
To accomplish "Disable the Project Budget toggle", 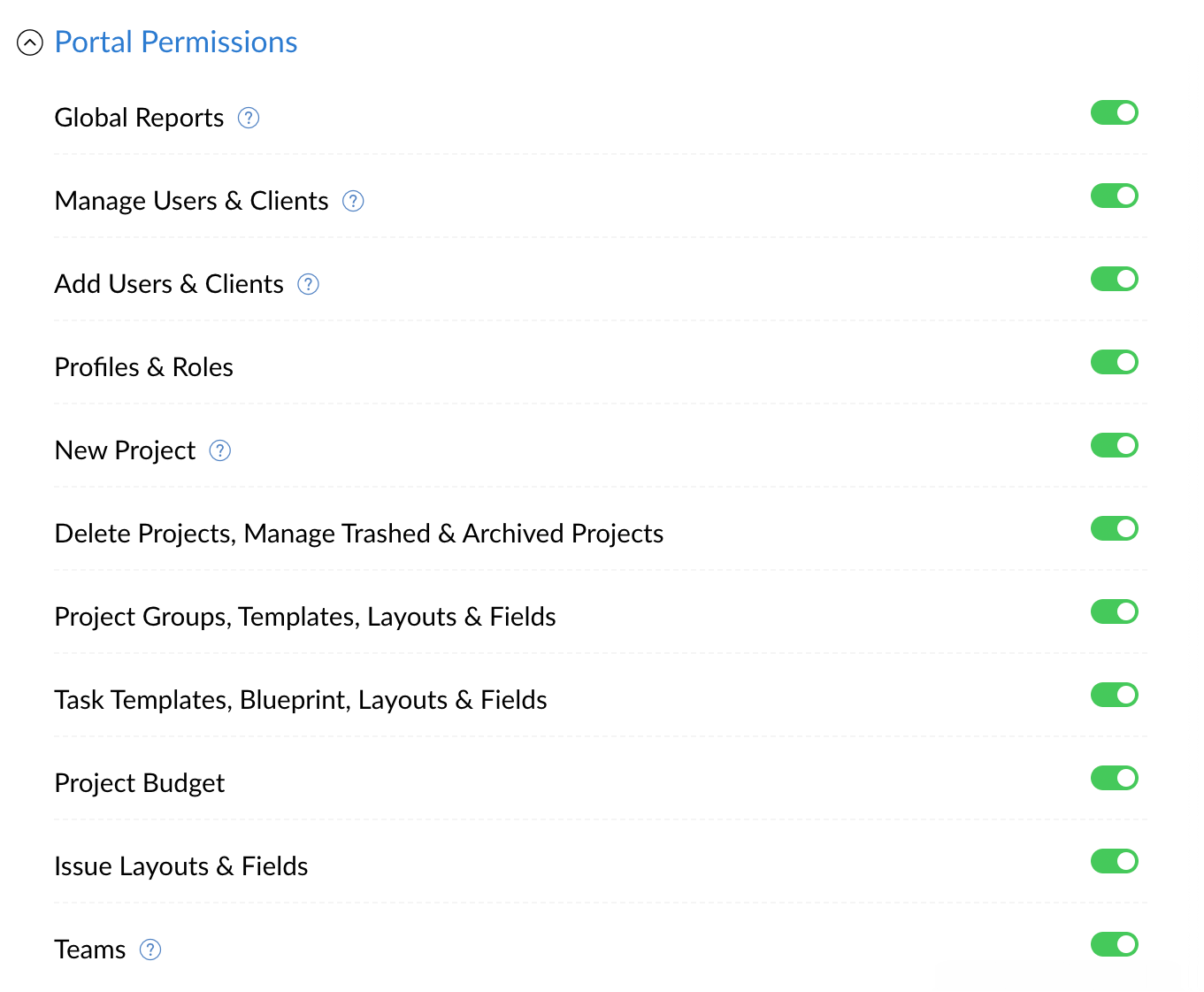I will click(1114, 778).
